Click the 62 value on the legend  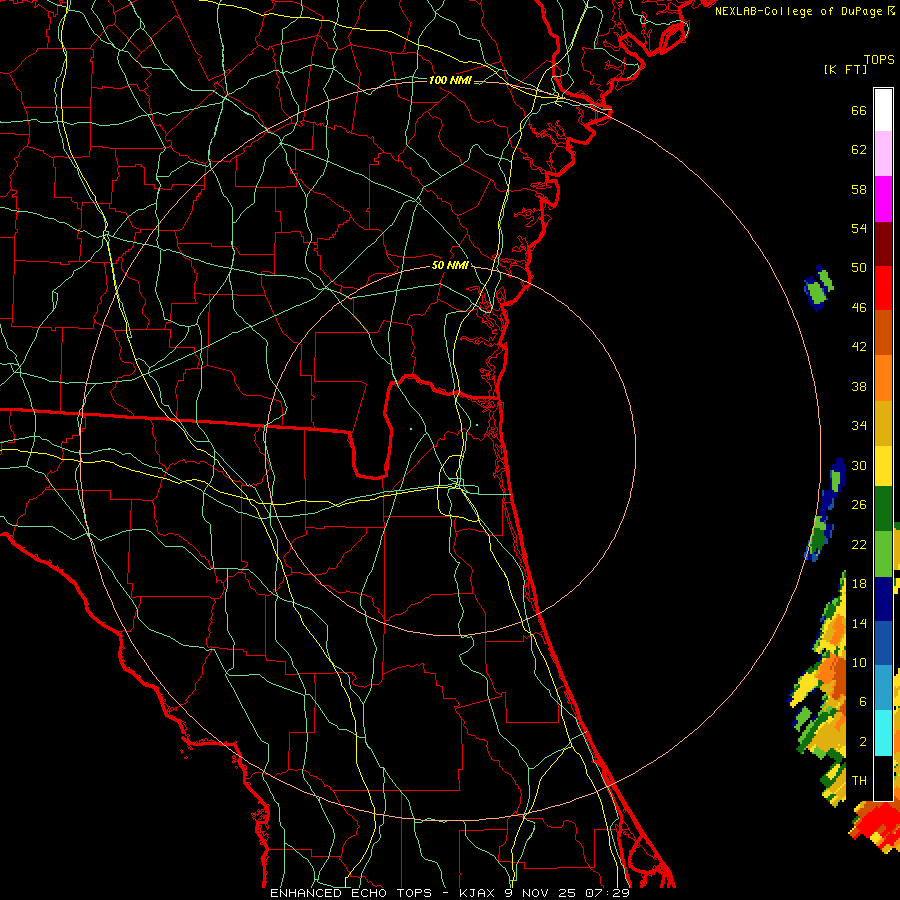(859, 150)
